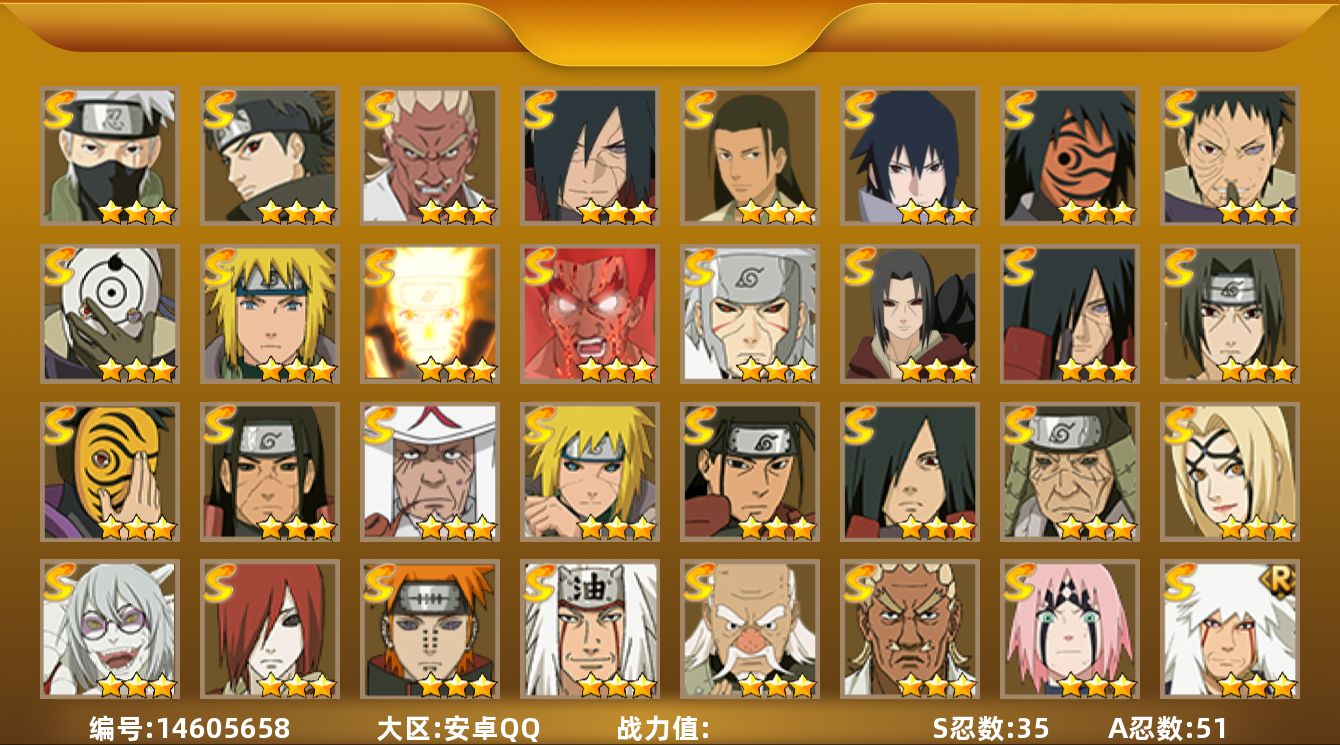
Task: Pick the bald big-nosed Onoki portrait
Action: (749, 629)
